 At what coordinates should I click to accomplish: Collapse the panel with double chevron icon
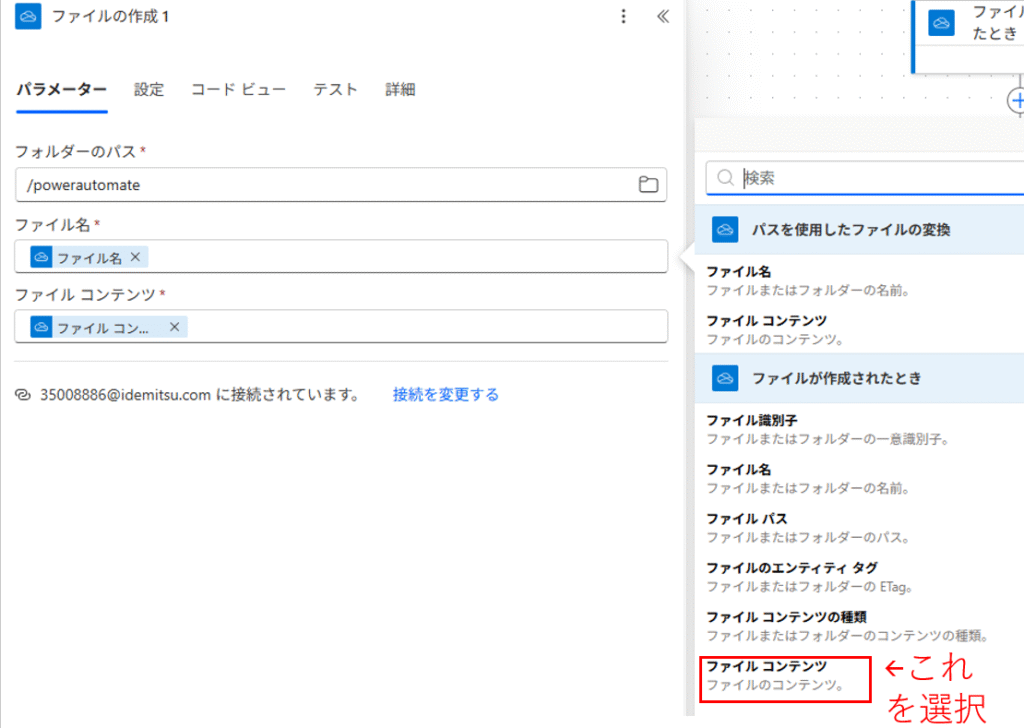[x=661, y=17]
